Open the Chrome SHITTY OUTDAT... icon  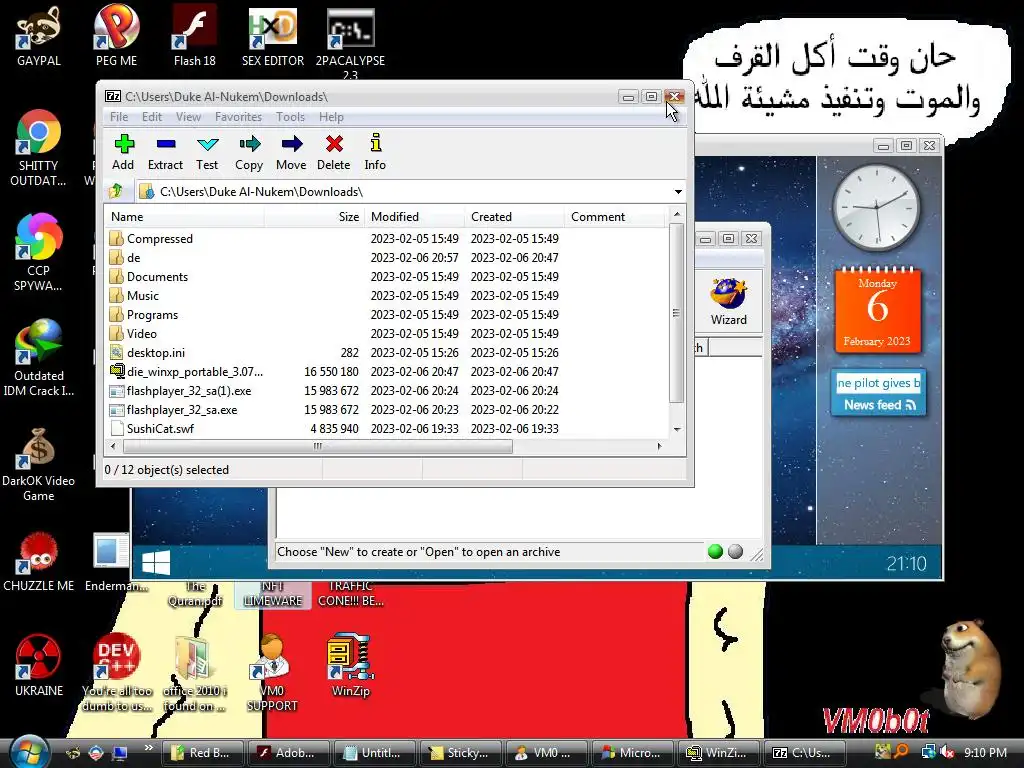[x=39, y=148]
